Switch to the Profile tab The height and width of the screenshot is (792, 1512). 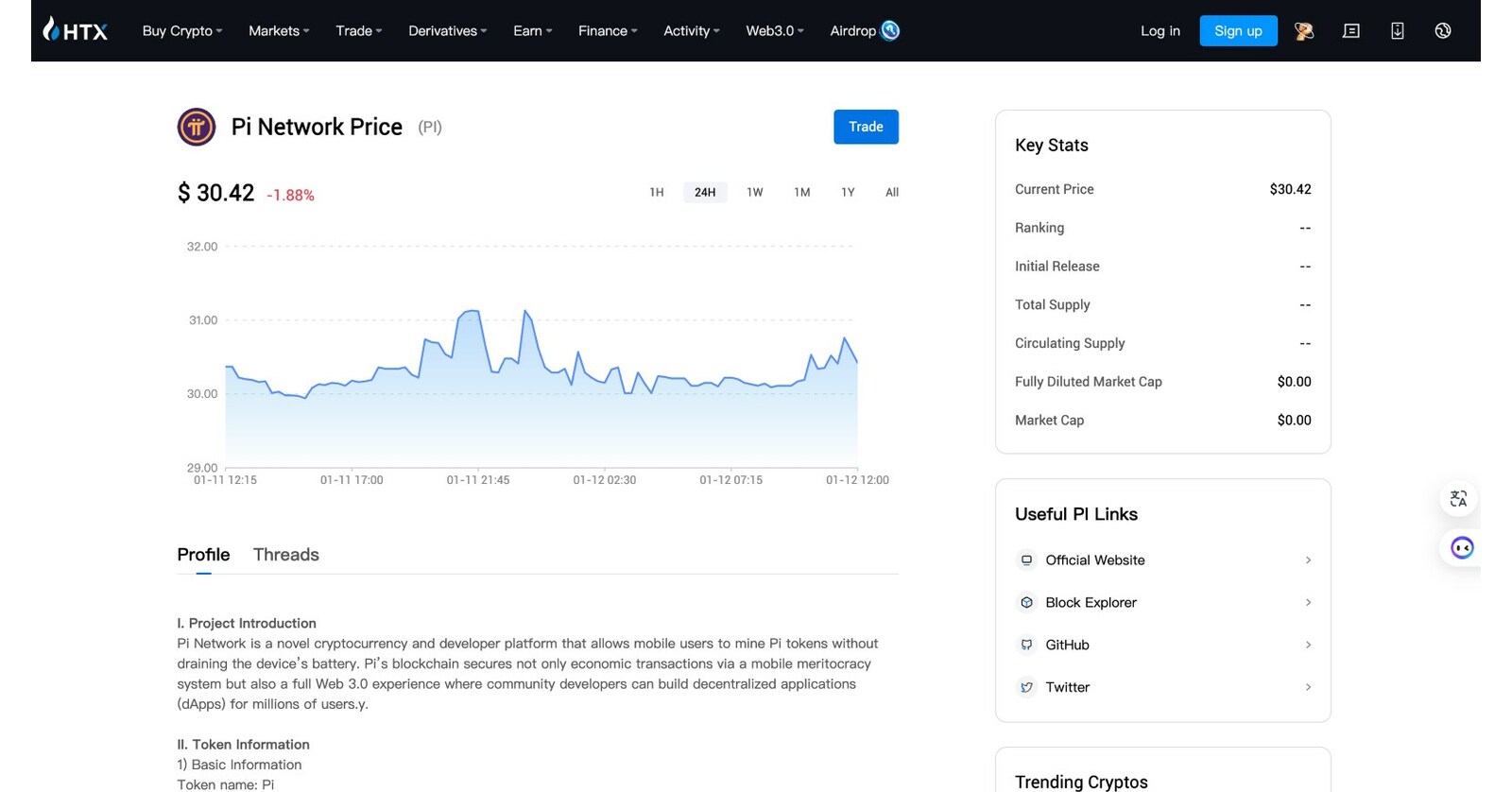tap(203, 555)
